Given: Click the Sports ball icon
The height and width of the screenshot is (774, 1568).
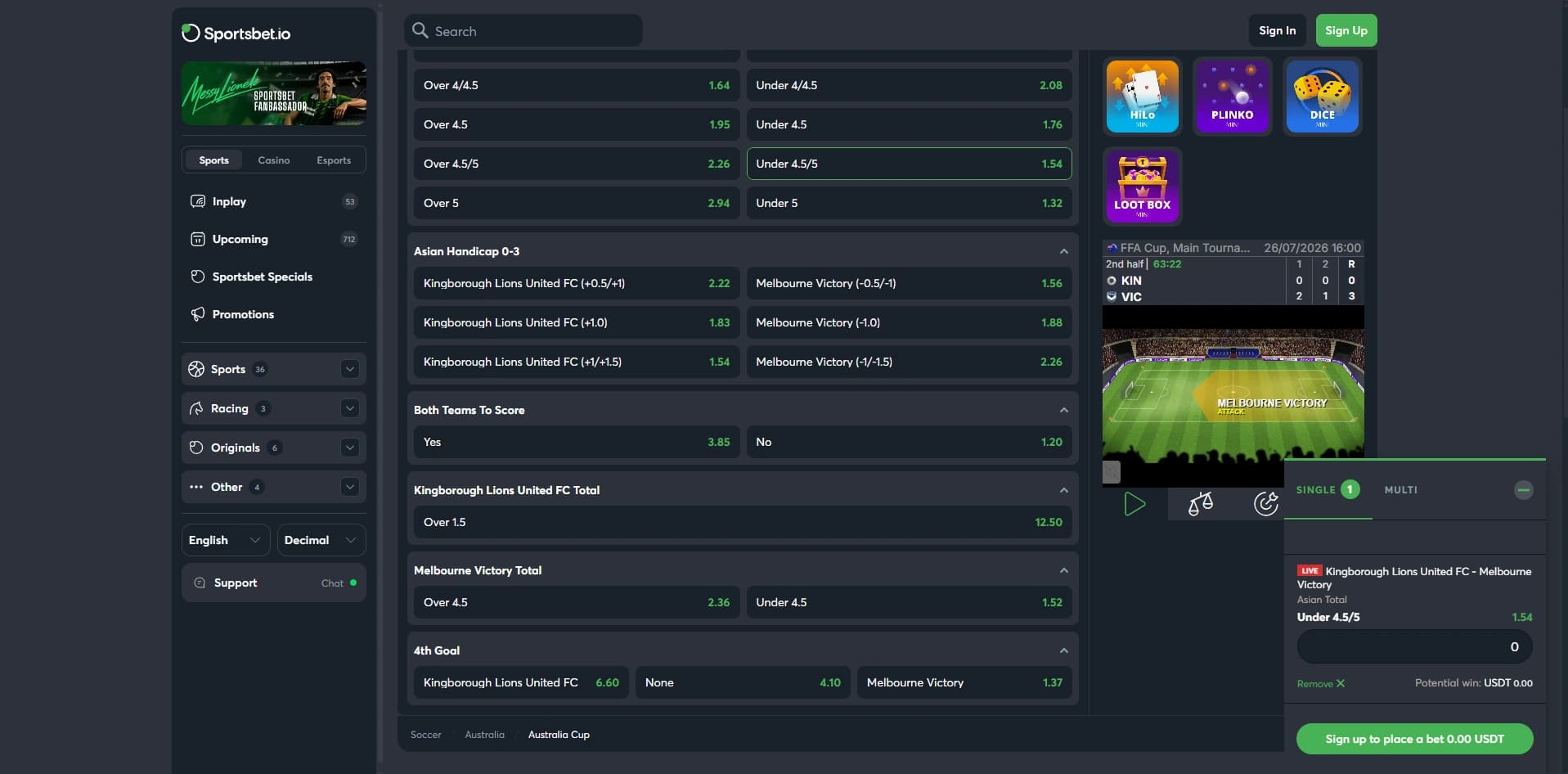Looking at the screenshot, I should tap(196, 369).
